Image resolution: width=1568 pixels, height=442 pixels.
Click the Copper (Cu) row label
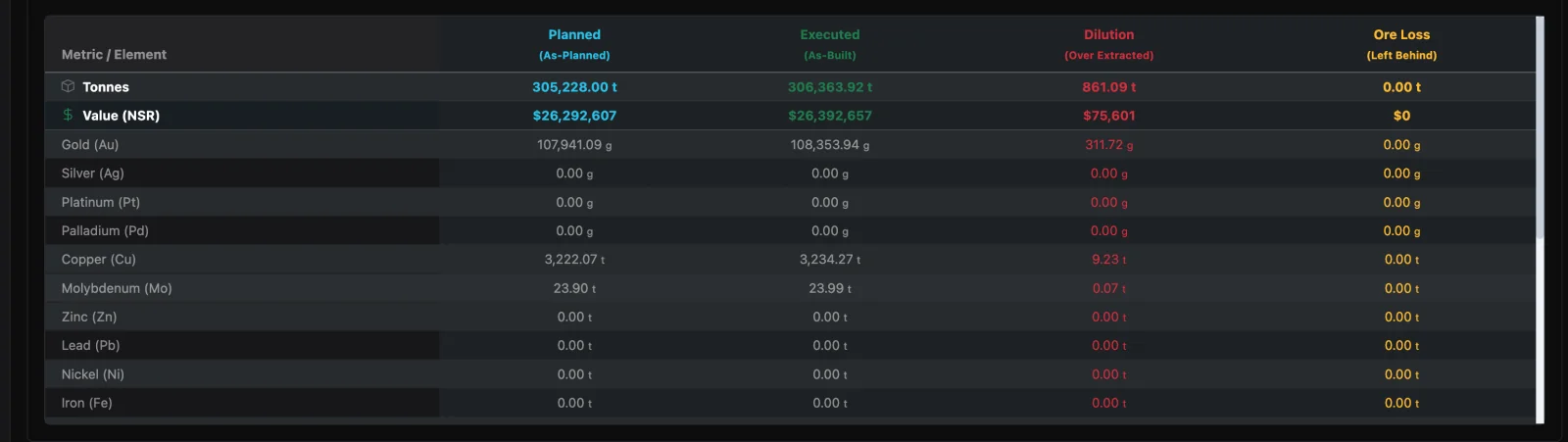(x=98, y=259)
